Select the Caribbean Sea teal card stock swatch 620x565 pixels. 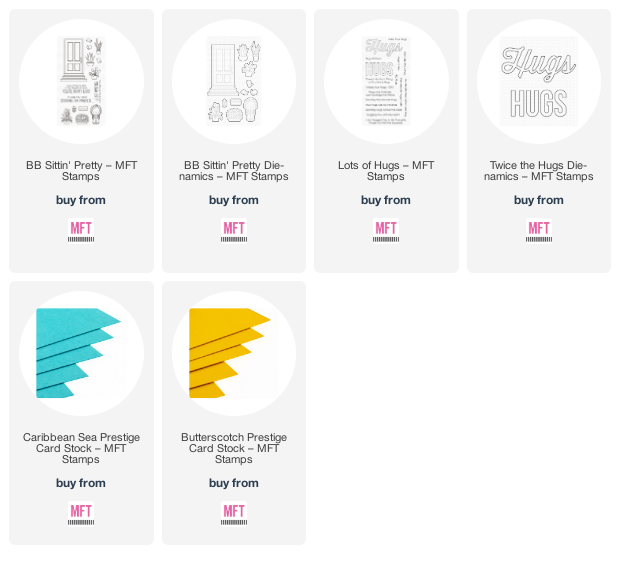(81, 353)
